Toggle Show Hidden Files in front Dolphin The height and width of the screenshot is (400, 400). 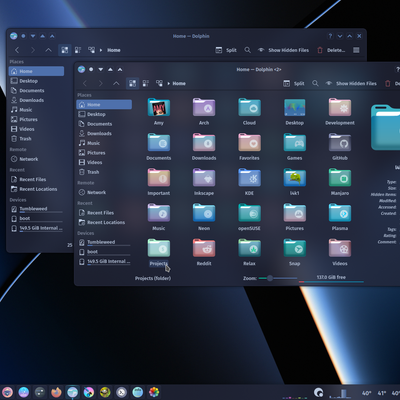[351, 83]
